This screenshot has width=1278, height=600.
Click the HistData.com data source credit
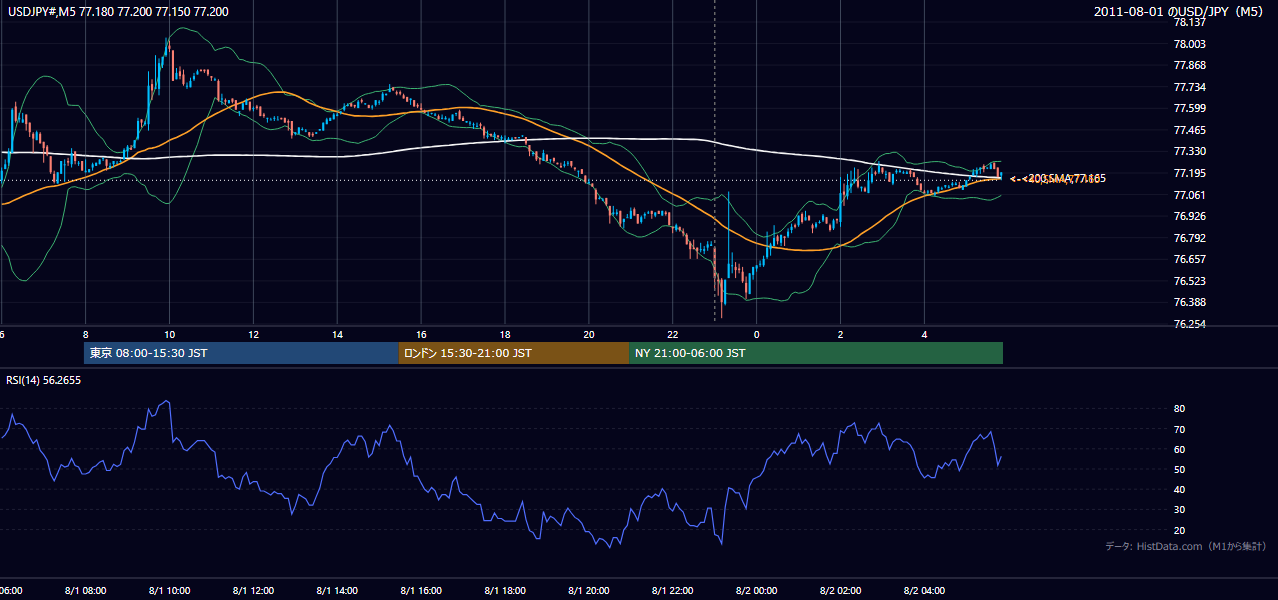click(x=1185, y=546)
